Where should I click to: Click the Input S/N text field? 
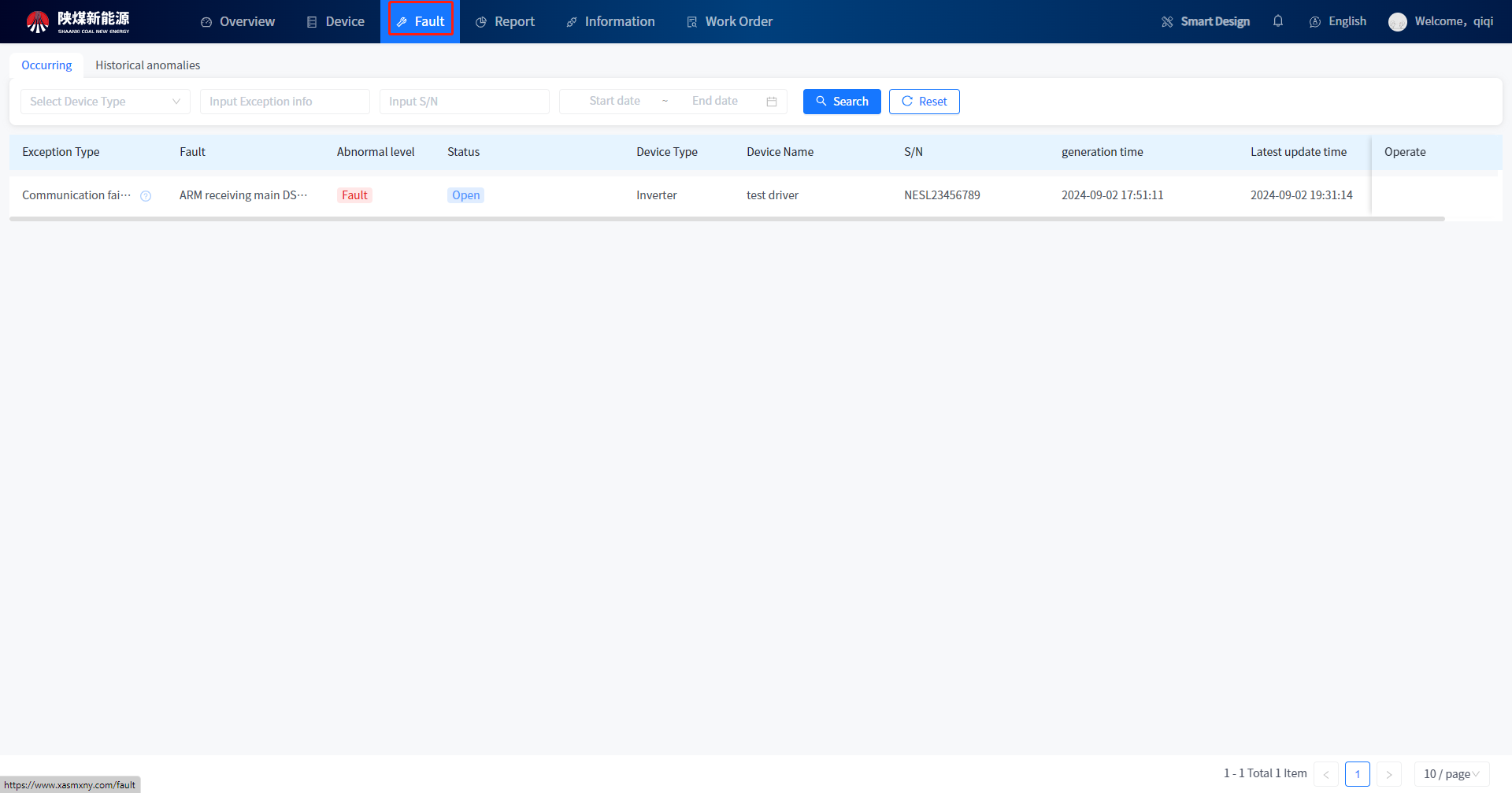coord(464,102)
